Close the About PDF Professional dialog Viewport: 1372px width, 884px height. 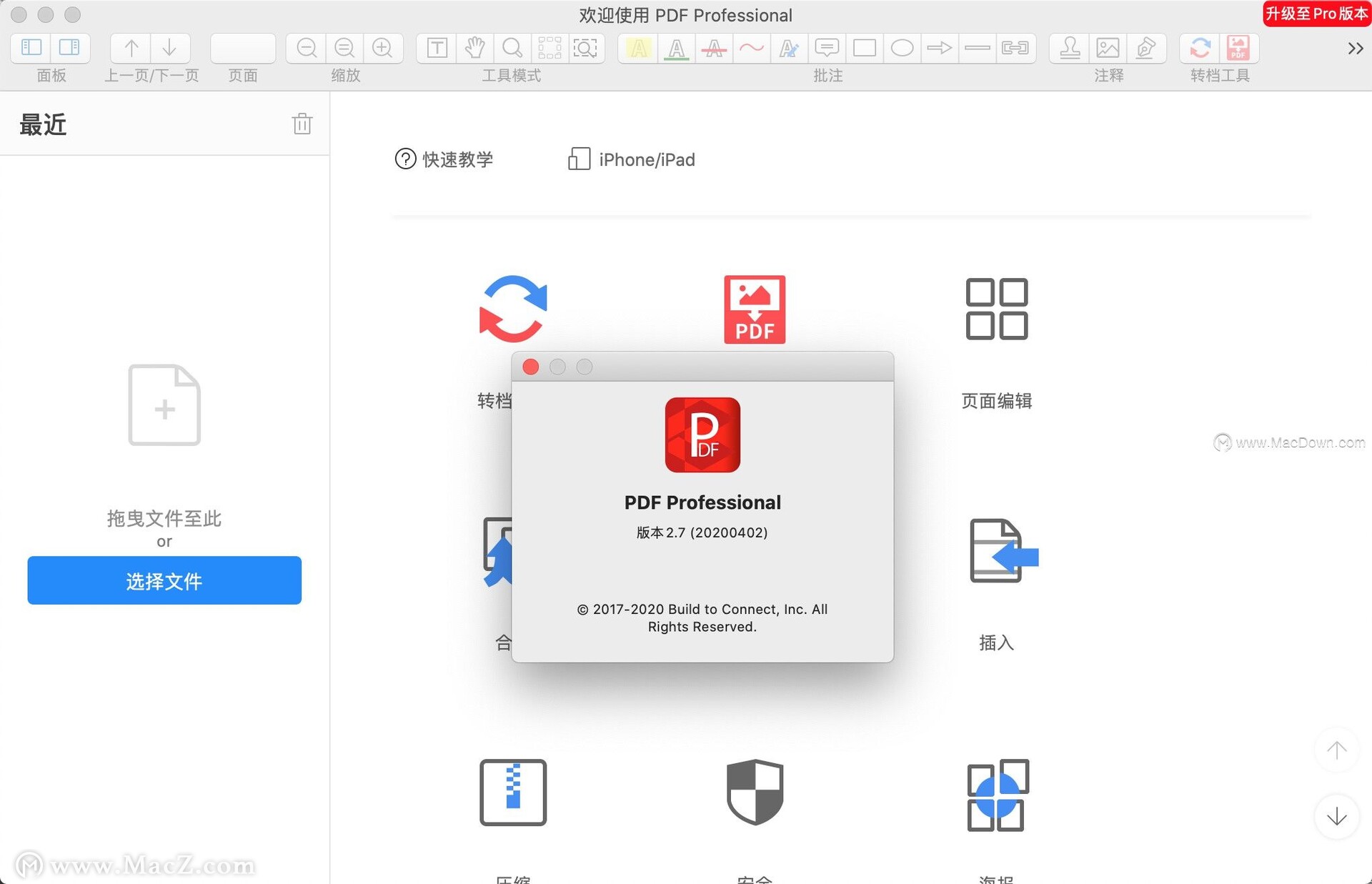point(530,367)
